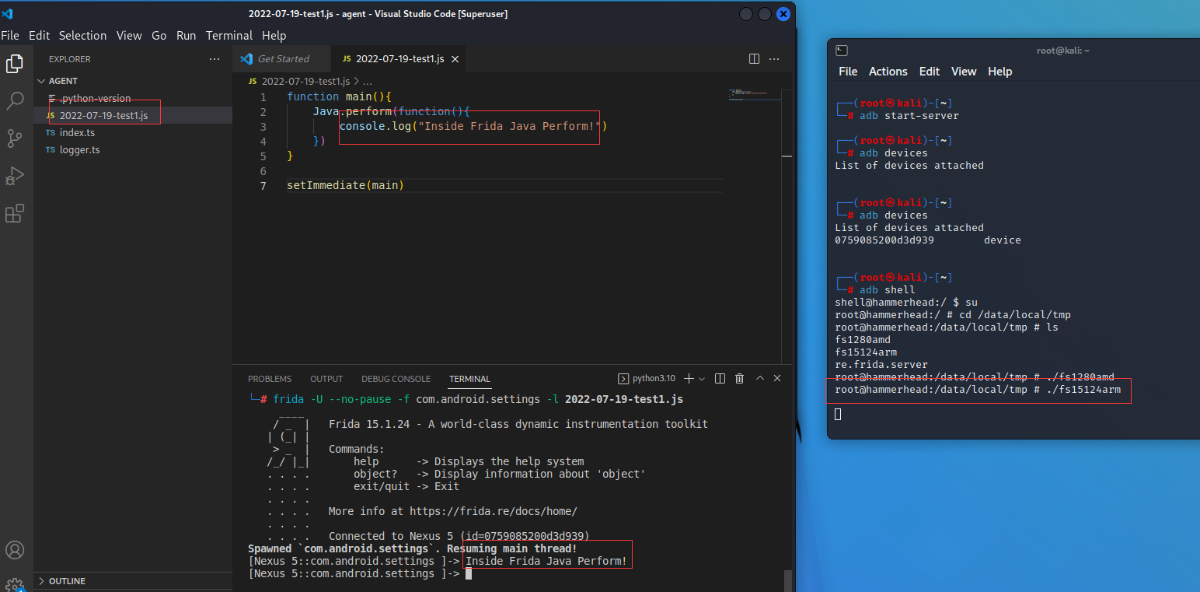The image size is (1200, 592).
Task: Open Explorer views and more actions menu
Action: point(215,59)
